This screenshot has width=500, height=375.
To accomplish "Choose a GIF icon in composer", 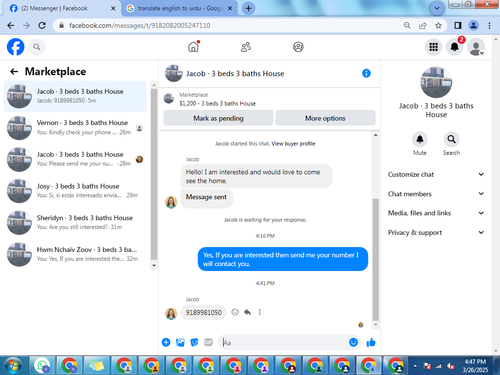I will [208, 342].
